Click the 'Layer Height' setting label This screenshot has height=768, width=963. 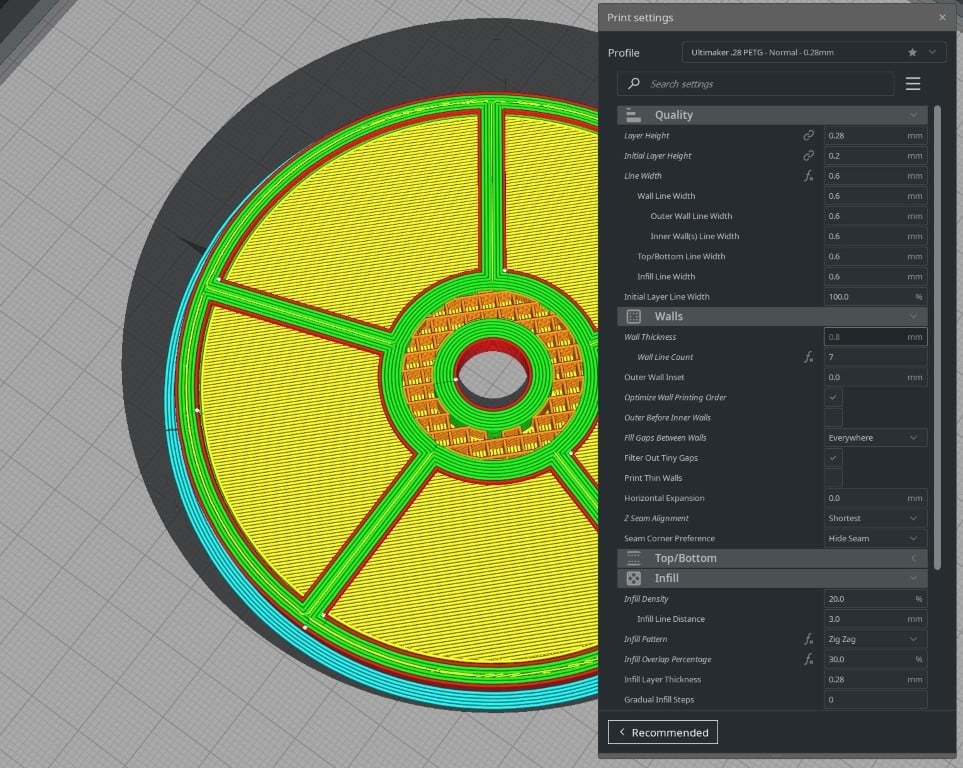coord(647,136)
